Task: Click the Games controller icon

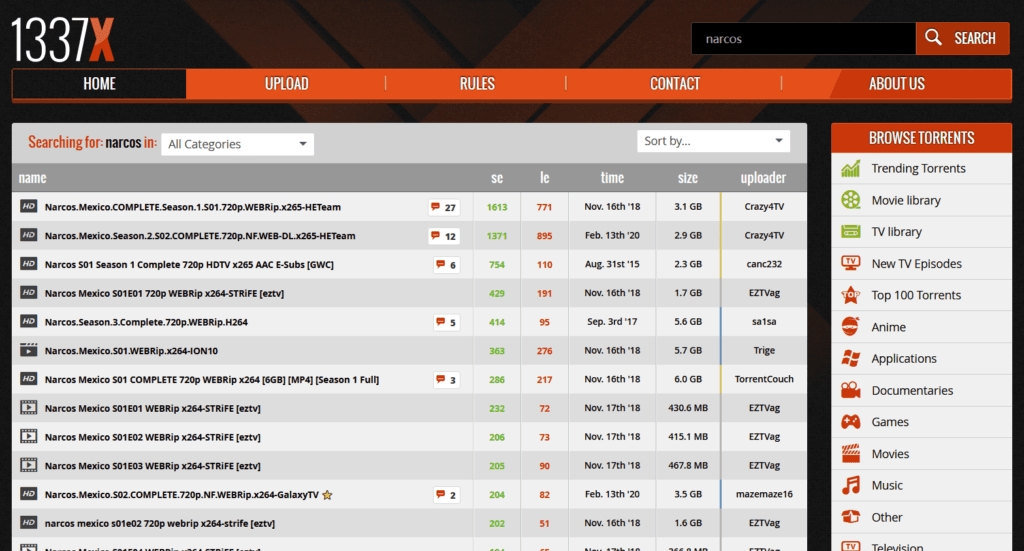Action: [x=851, y=422]
